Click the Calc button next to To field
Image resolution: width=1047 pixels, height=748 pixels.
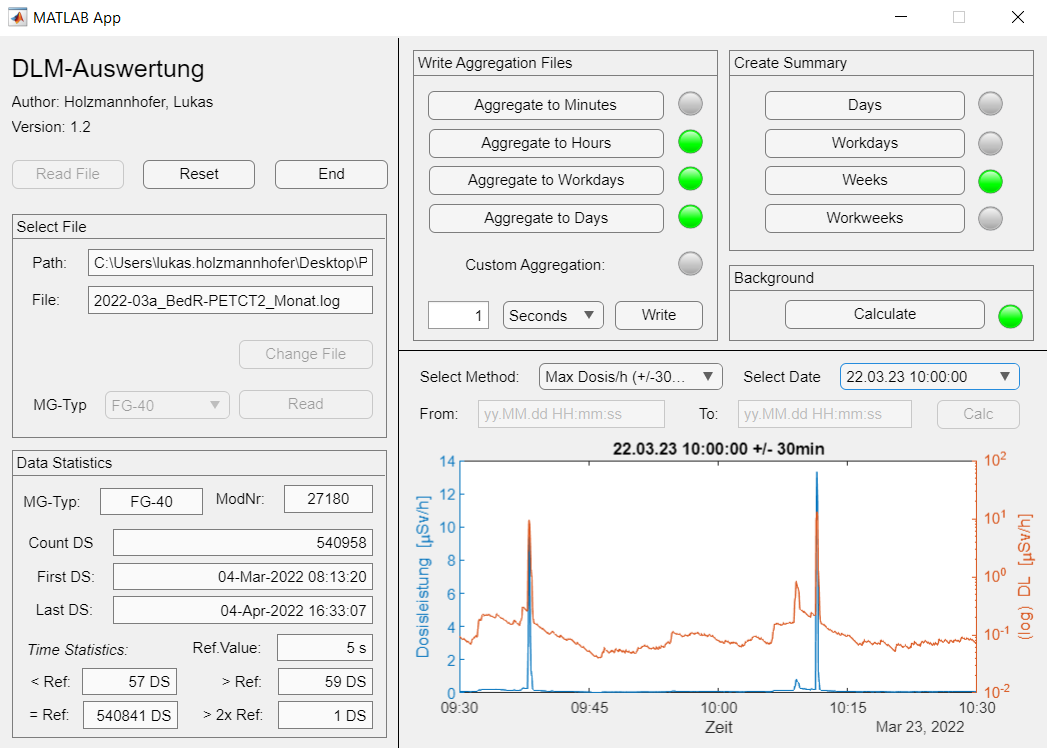tap(978, 414)
